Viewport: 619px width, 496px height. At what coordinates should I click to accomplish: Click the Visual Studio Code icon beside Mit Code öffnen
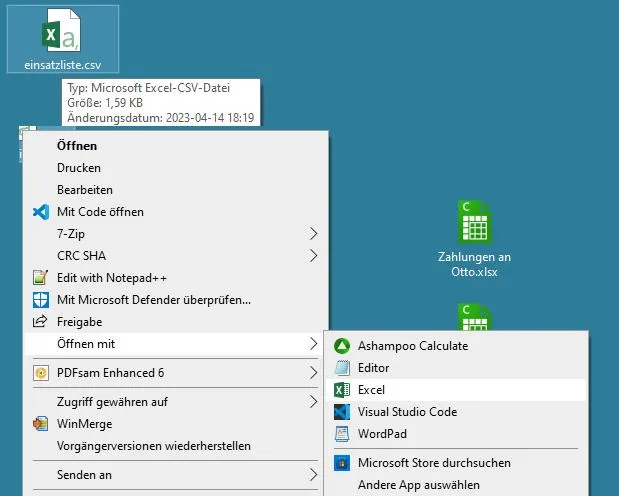41,212
